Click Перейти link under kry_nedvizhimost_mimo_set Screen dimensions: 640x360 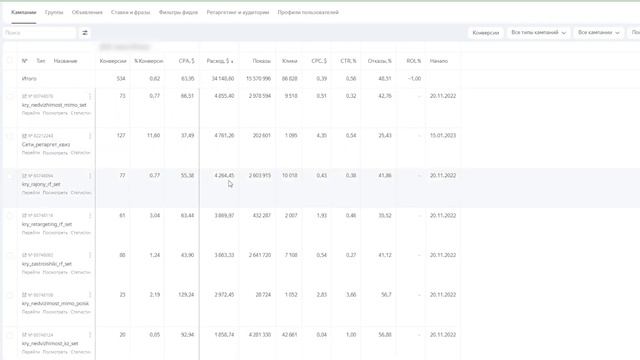(x=31, y=113)
